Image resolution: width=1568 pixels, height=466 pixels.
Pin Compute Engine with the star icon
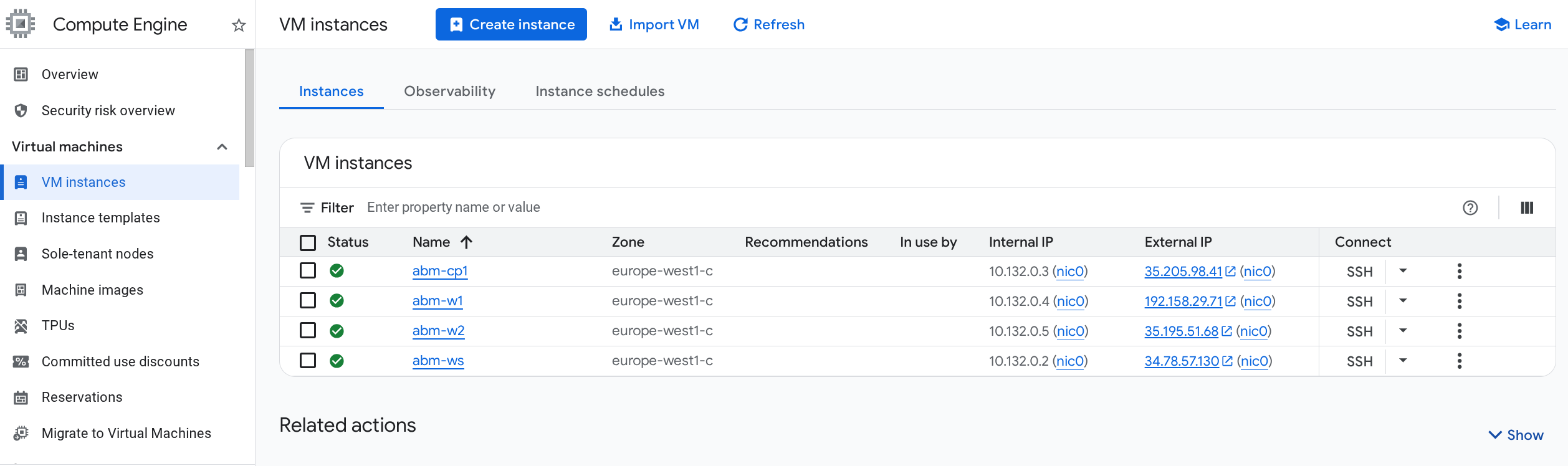tap(239, 25)
